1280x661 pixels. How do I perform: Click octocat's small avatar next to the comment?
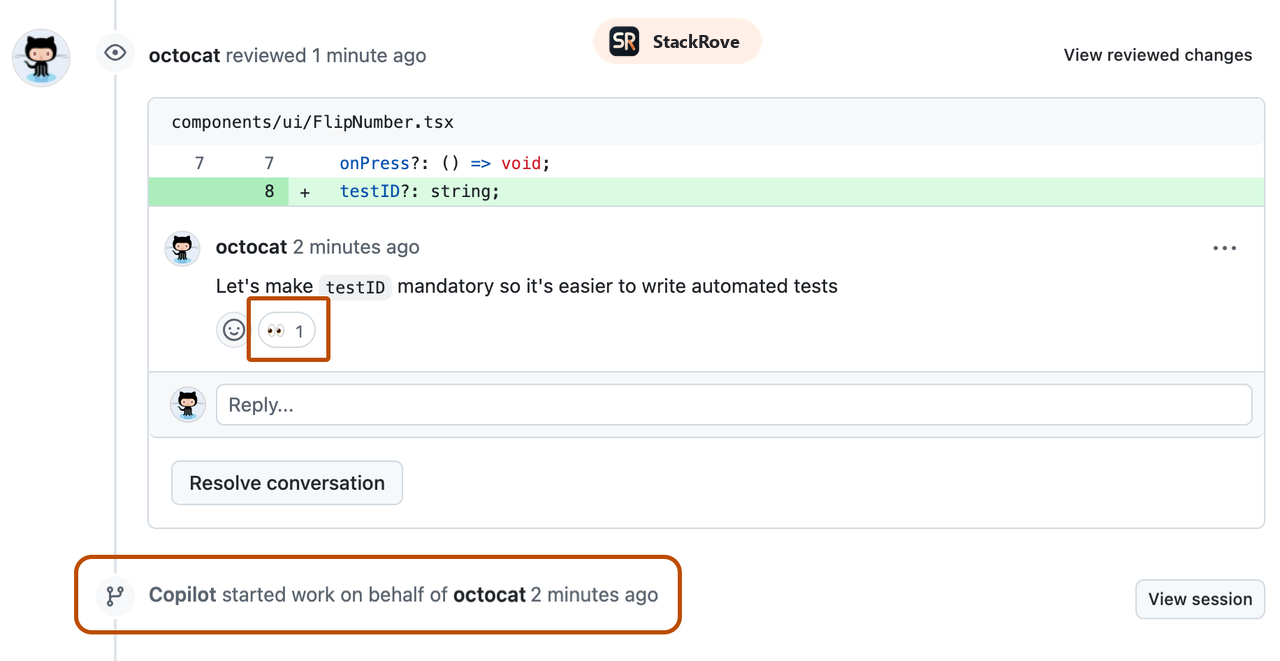[182, 248]
